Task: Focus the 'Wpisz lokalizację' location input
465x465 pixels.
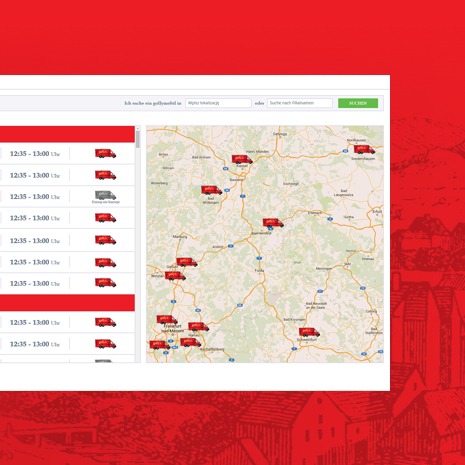Action: tap(218, 103)
